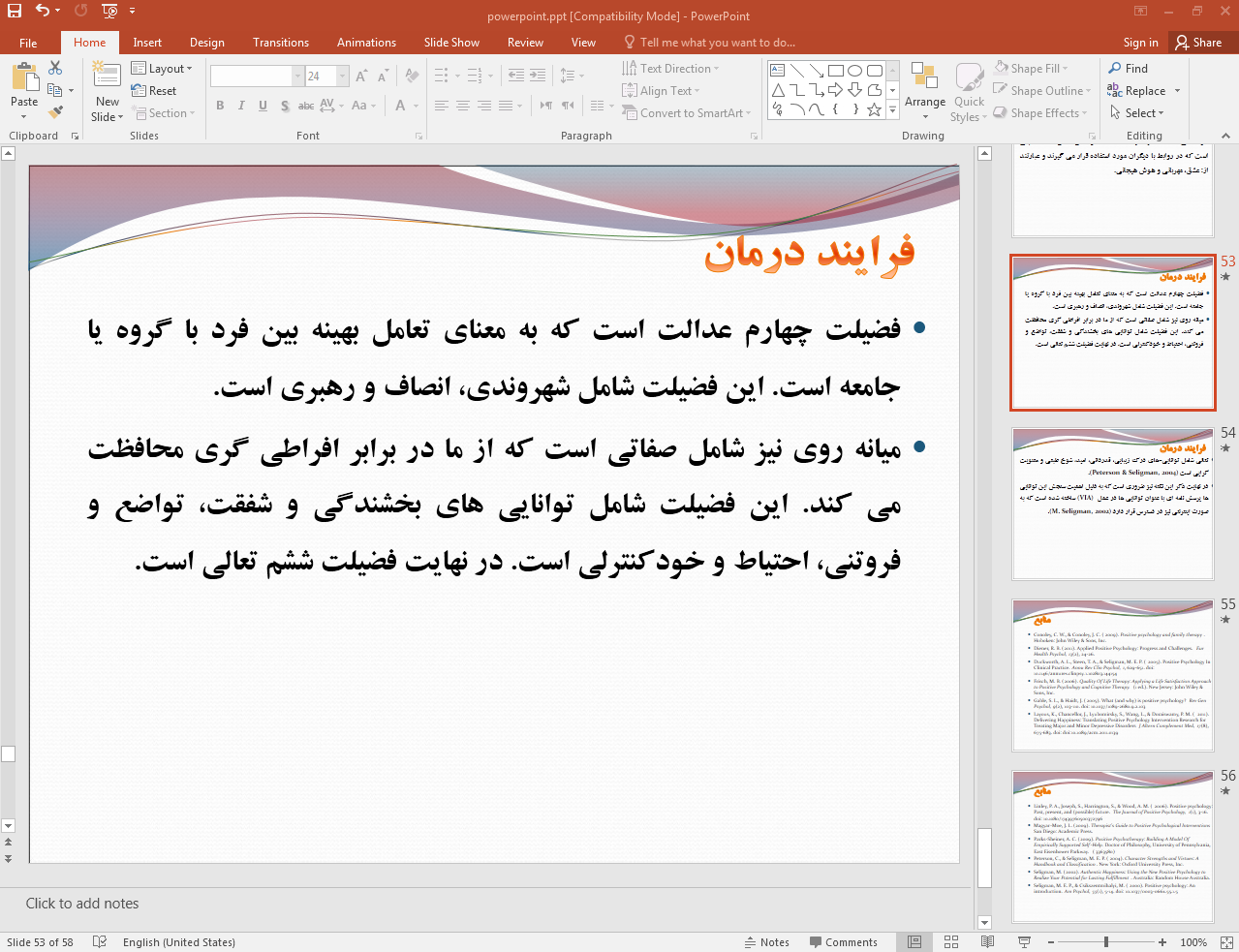Open the Select dropdown in Editing
The height and width of the screenshot is (952, 1239).
(1136, 113)
